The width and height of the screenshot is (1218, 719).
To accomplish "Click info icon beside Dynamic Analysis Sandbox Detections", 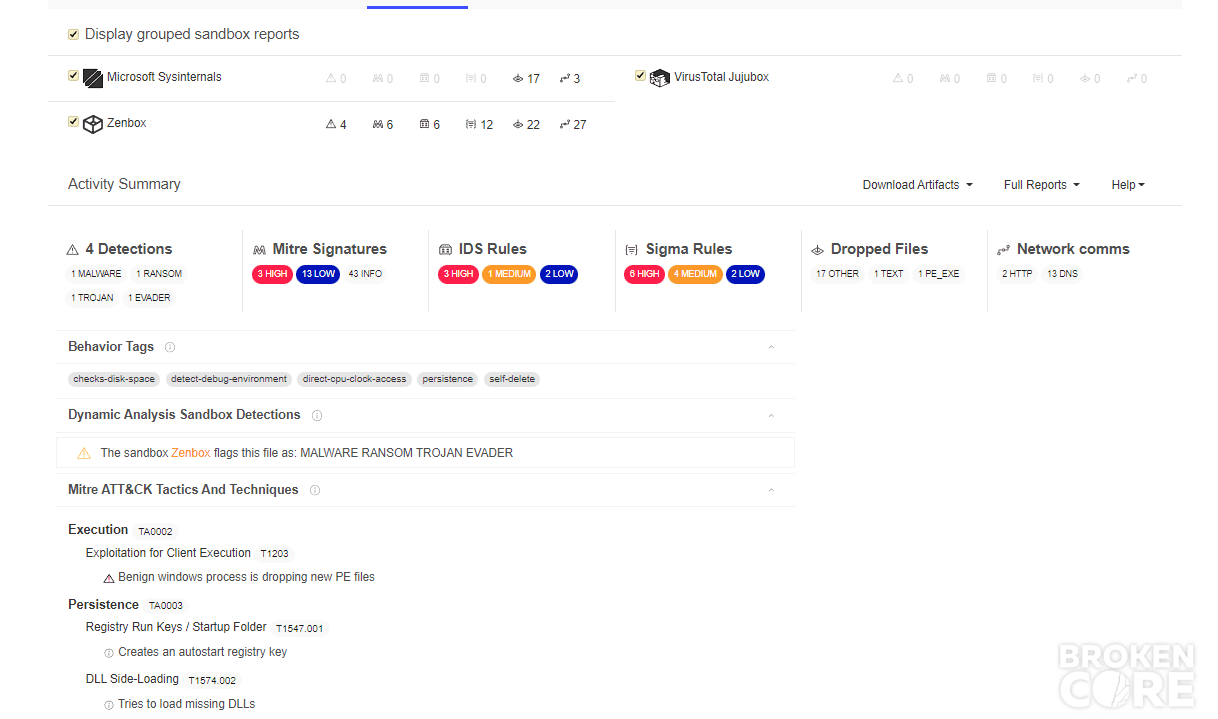I will tap(317, 415).
